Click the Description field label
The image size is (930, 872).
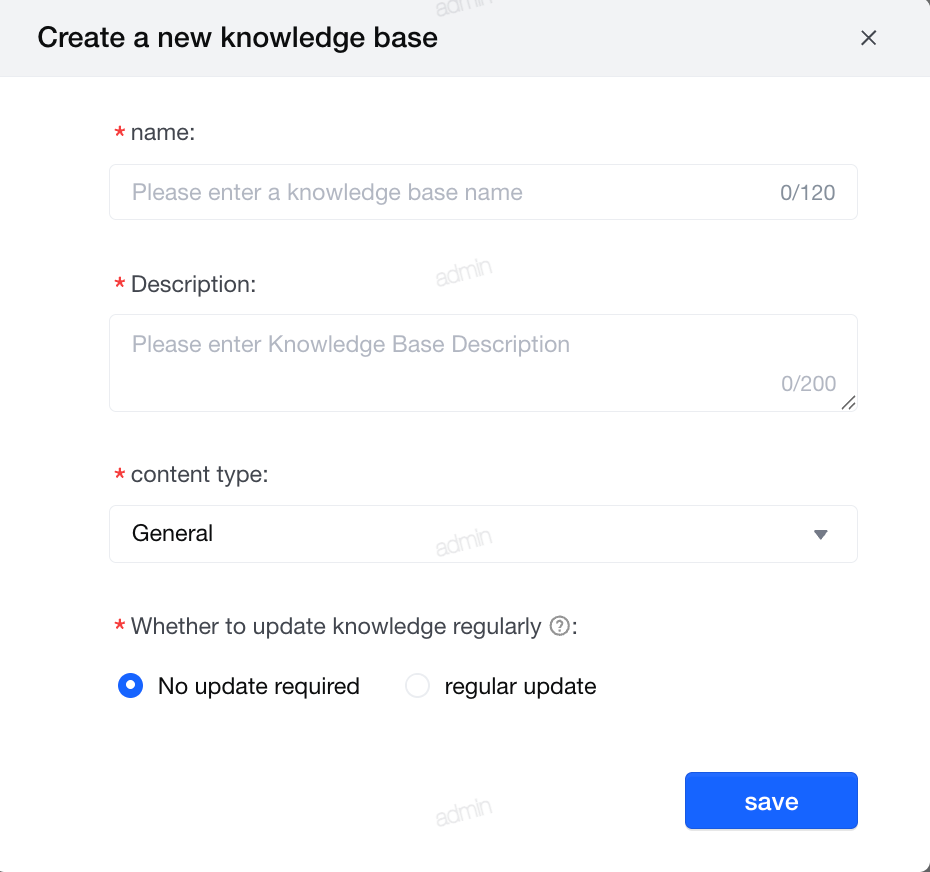[193, 284]
